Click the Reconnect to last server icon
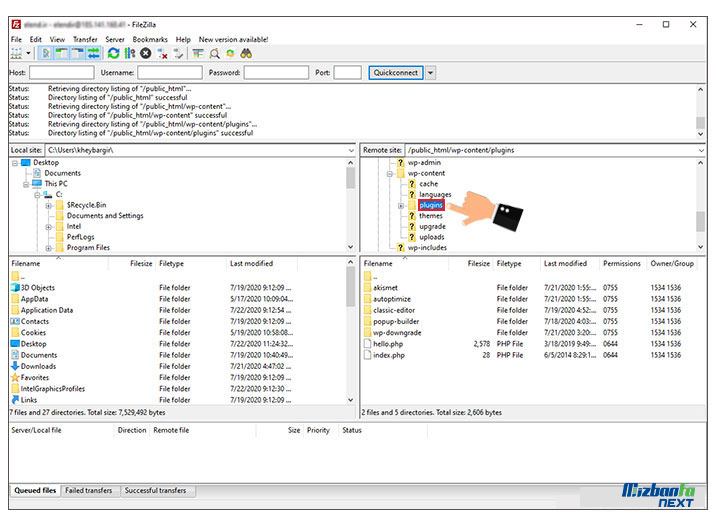Image resolution: width=716 pixels, height=518 pixels. tap(178, 54)
